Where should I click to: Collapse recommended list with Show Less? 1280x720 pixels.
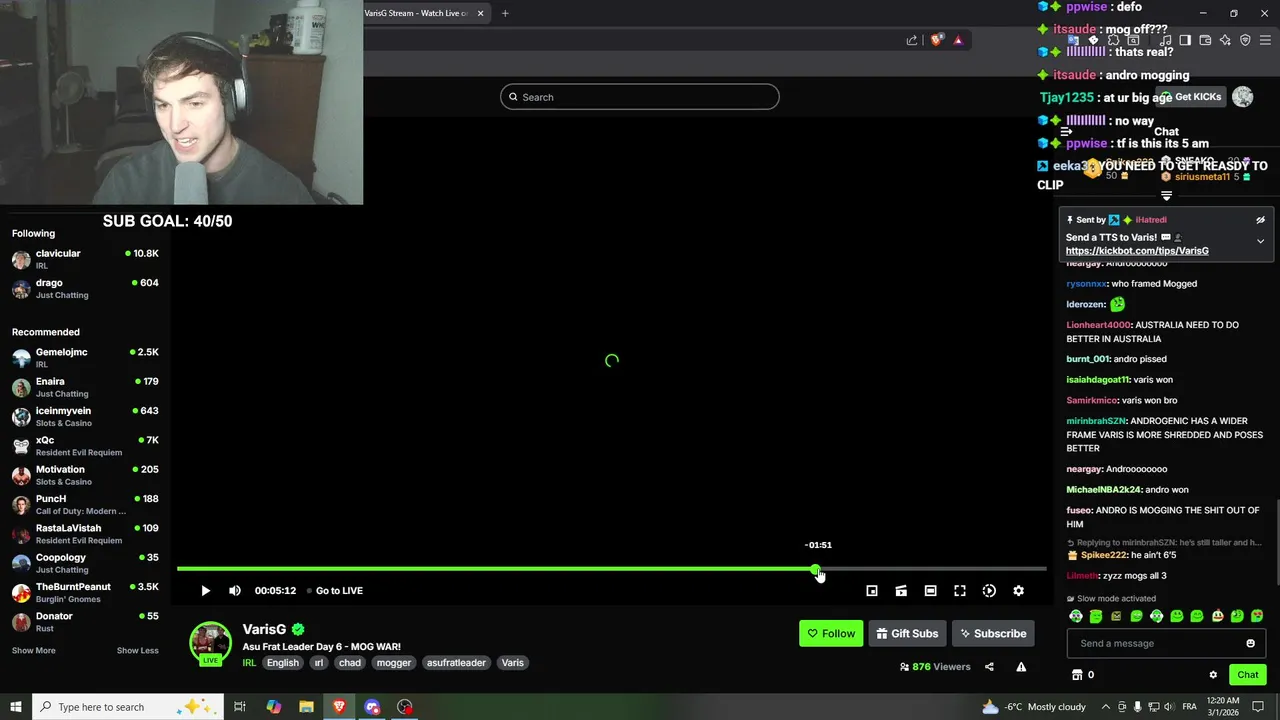point(137,651)
